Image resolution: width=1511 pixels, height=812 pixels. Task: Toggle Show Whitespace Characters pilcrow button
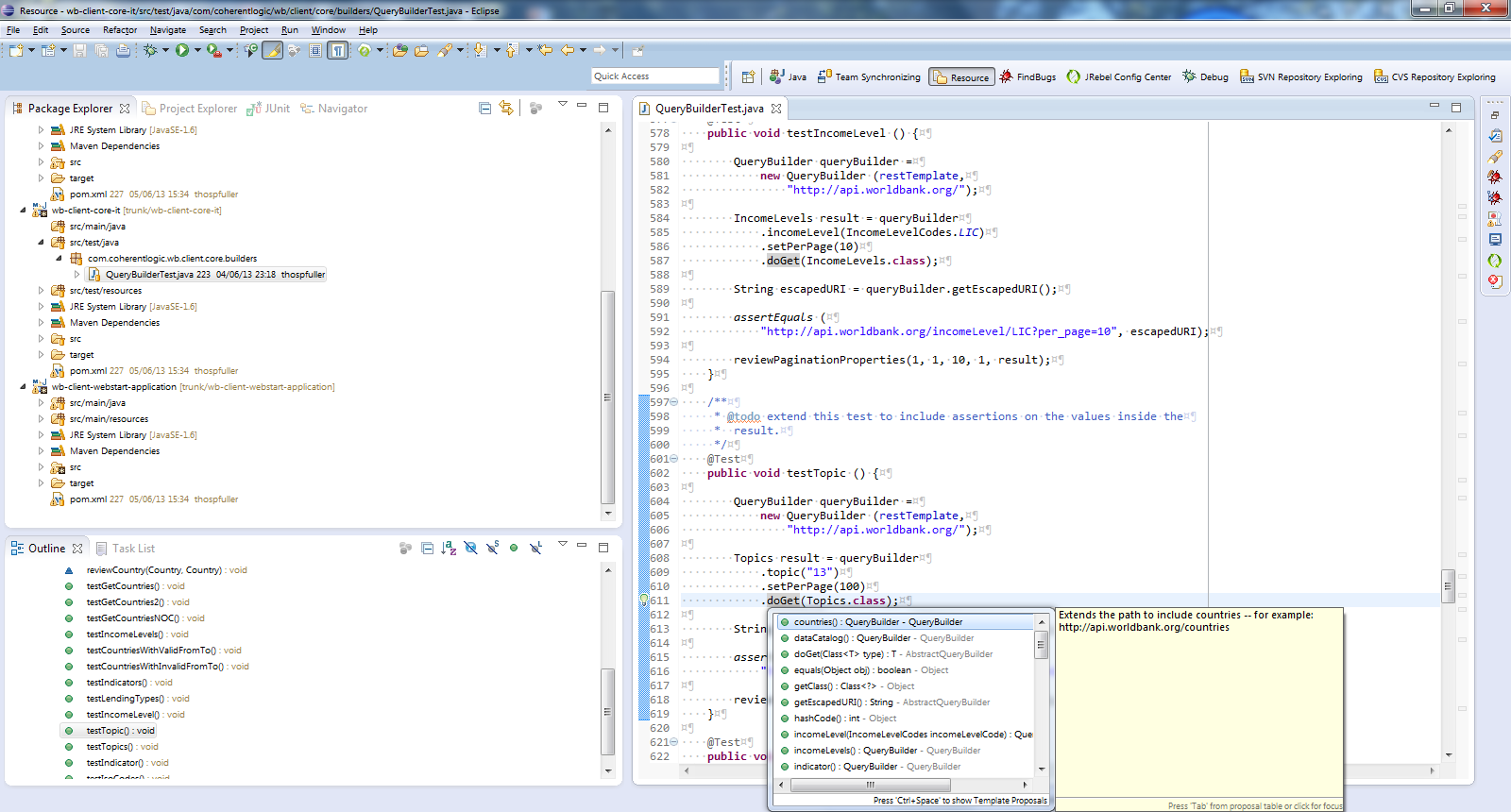337,50
